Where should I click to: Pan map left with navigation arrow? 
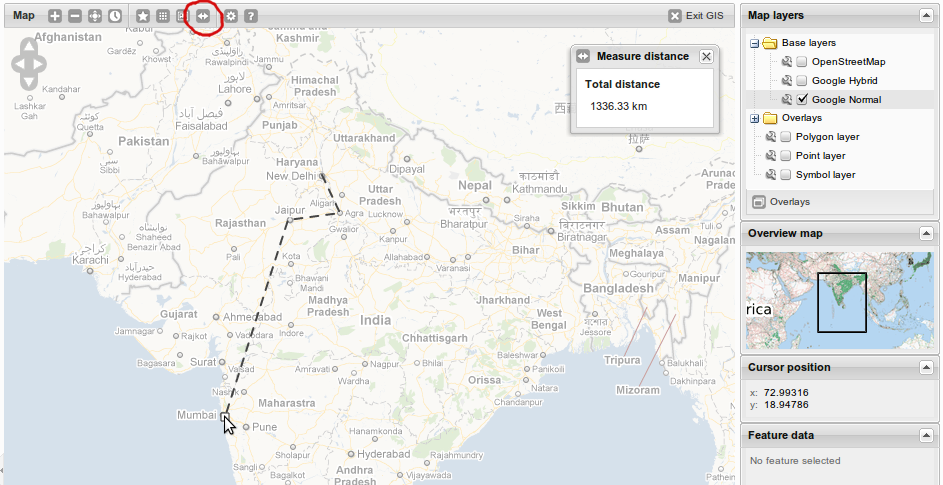tap(19, 64)
